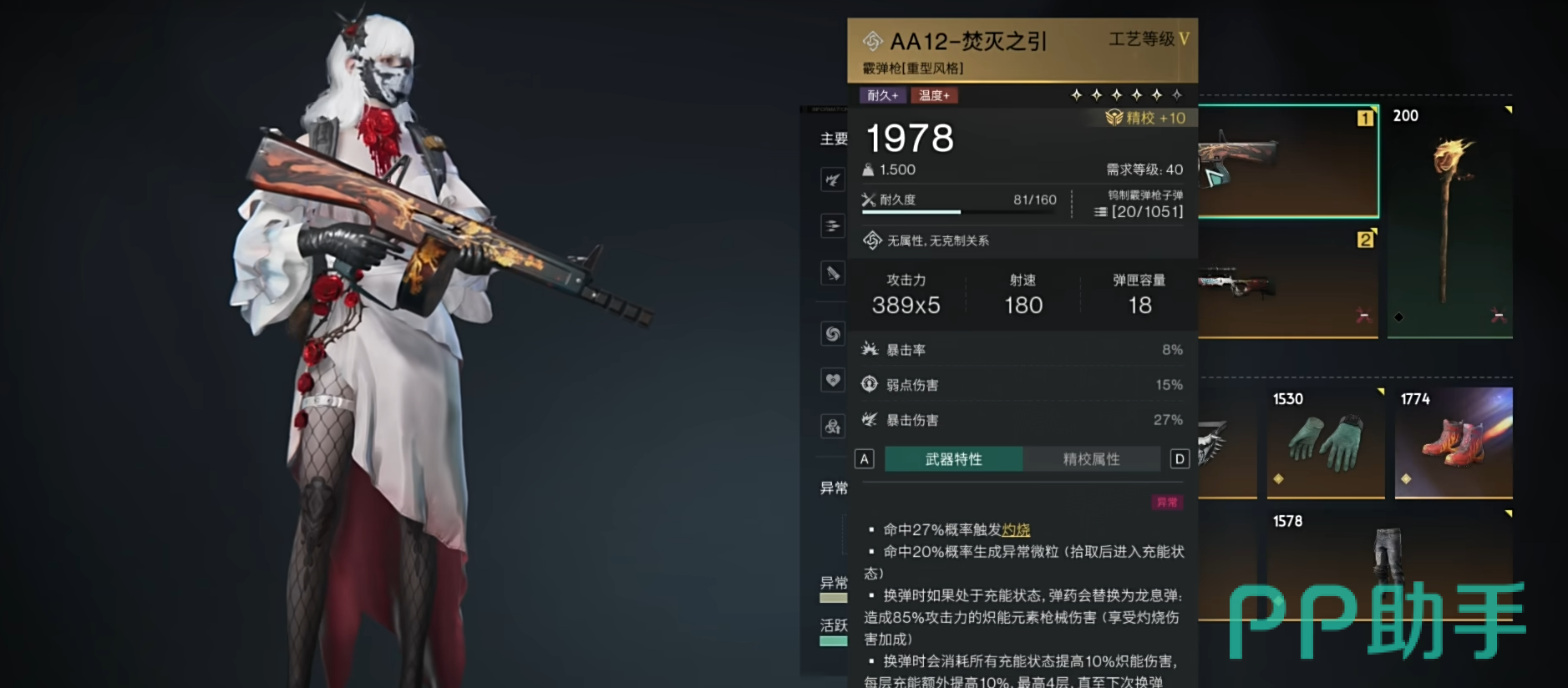Click the A key-hint button left of tabs
Screen dimensions: 1568x688
click(865, 458)
